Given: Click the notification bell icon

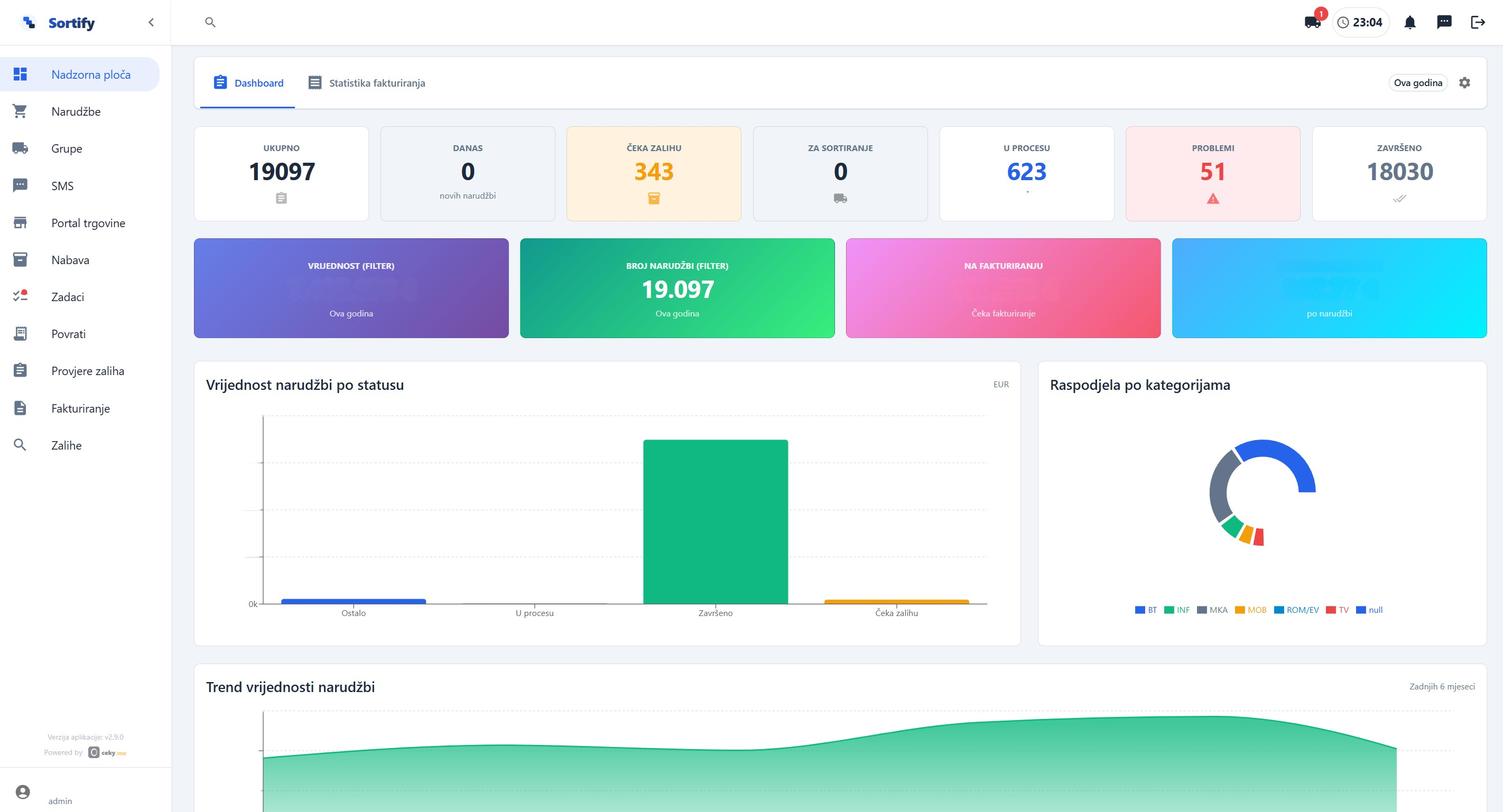Looking at the screenshot, I should tap(1409, 23).
